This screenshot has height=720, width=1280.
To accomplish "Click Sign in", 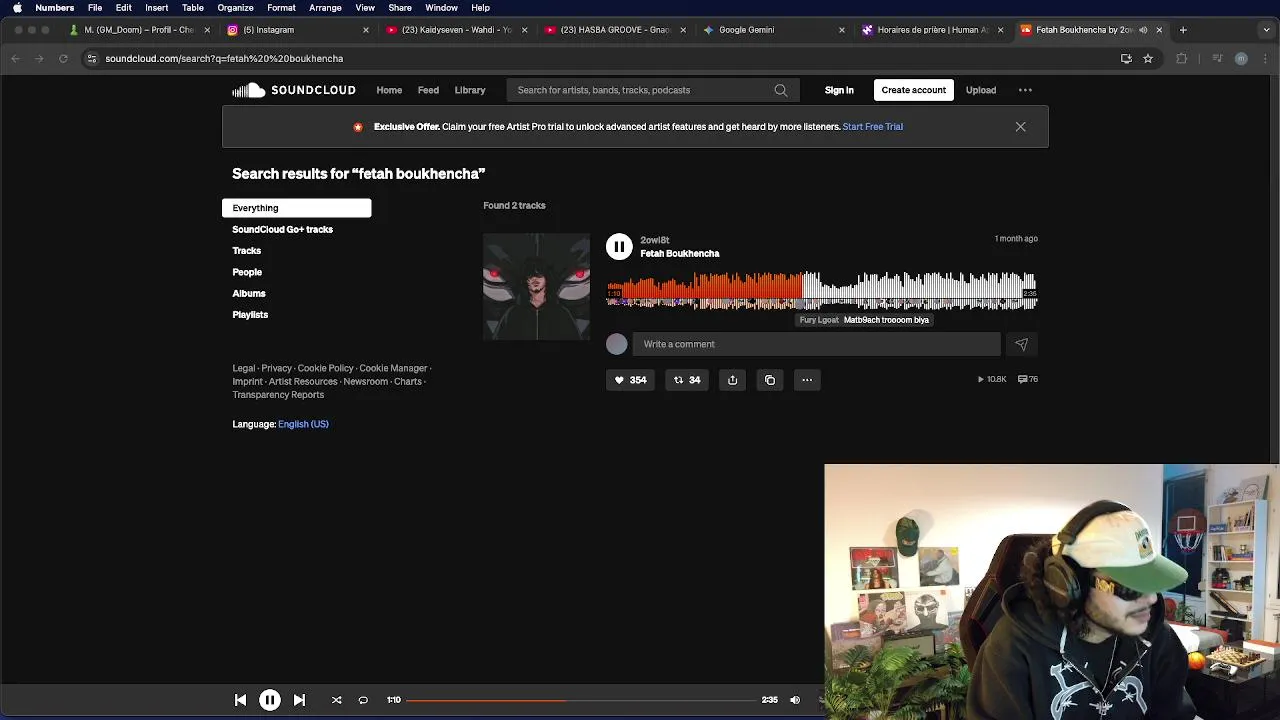I will pos(839,90).
